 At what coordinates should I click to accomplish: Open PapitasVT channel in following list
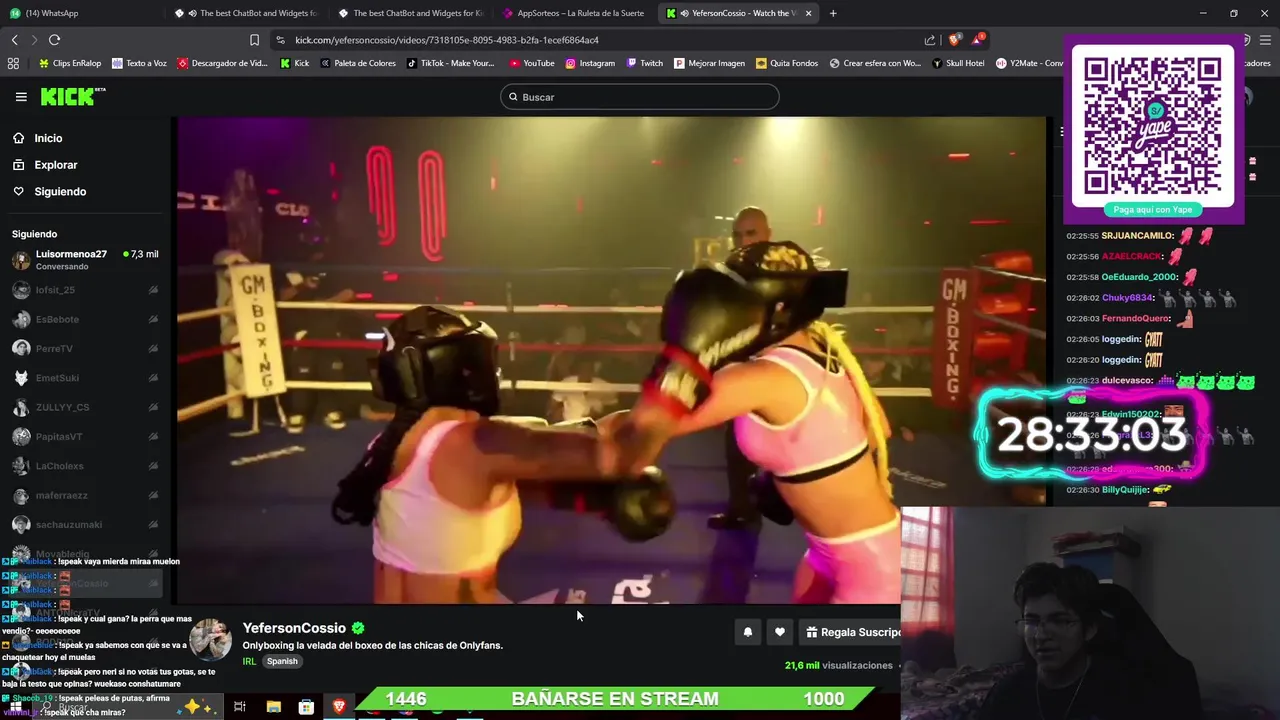click(85, 437)
